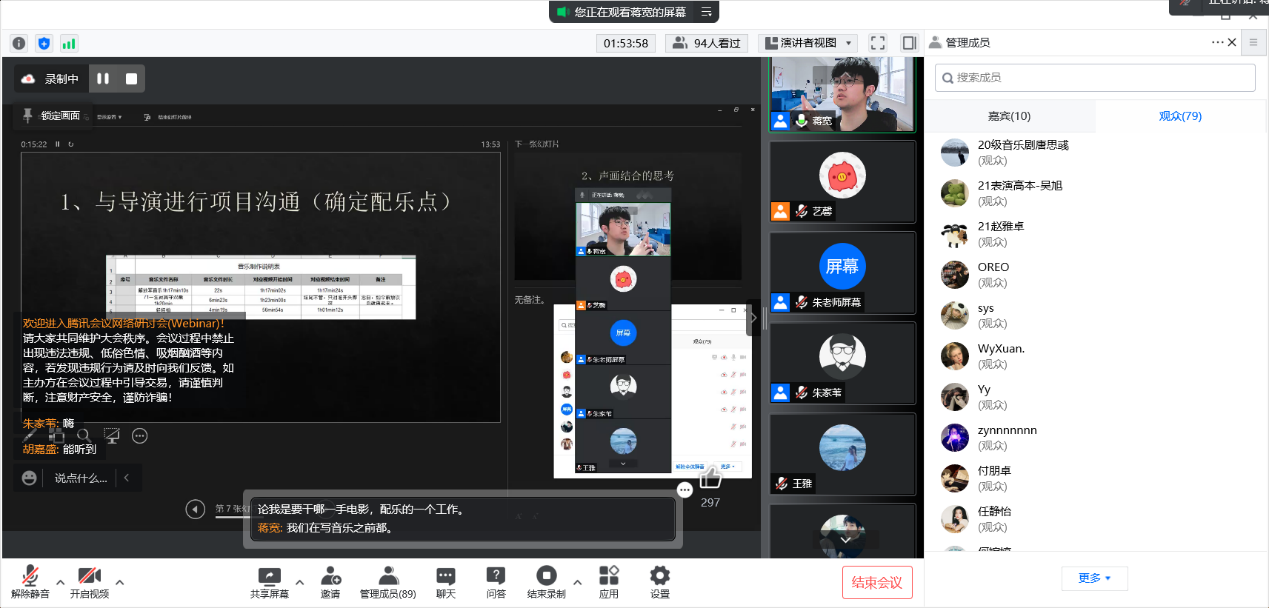Pause the cloud recording
Screen dimensions: 1269x608
pyautogui.click(x=103, y=78)
